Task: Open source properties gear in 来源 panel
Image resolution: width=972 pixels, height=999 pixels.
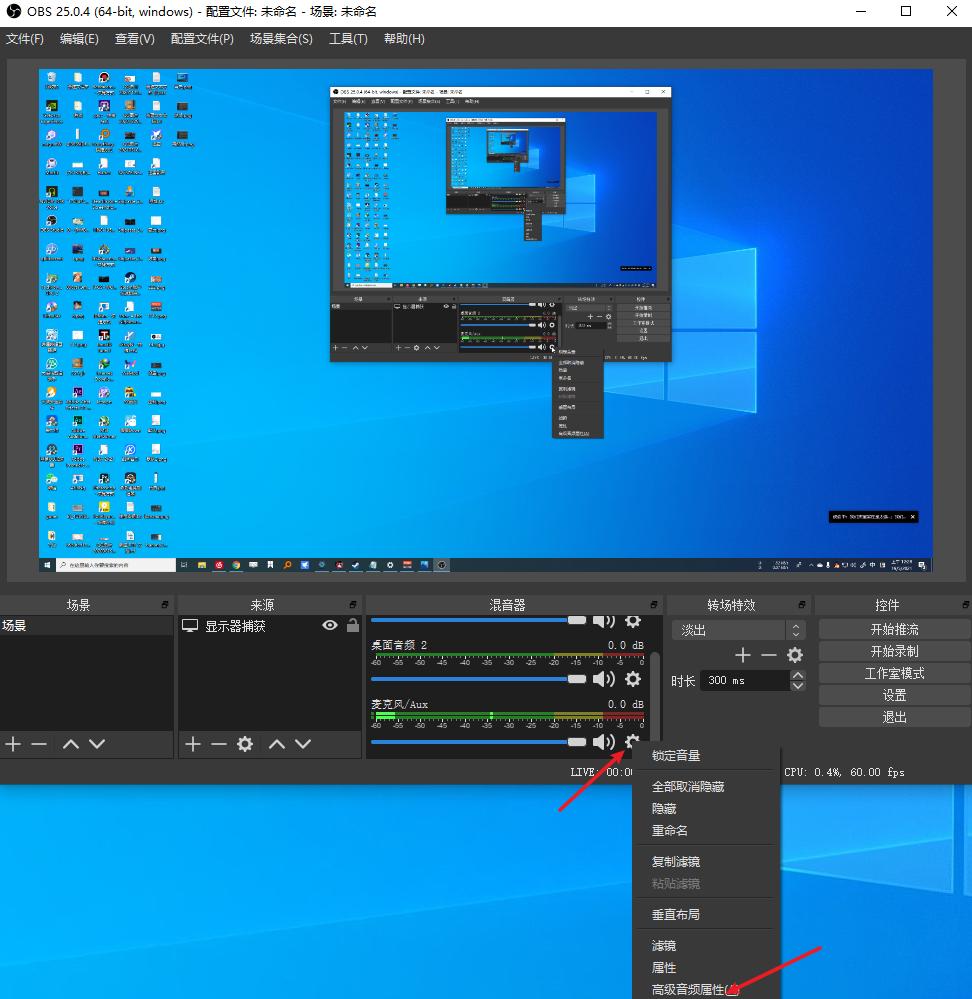Action: click(x=245, y=744)
